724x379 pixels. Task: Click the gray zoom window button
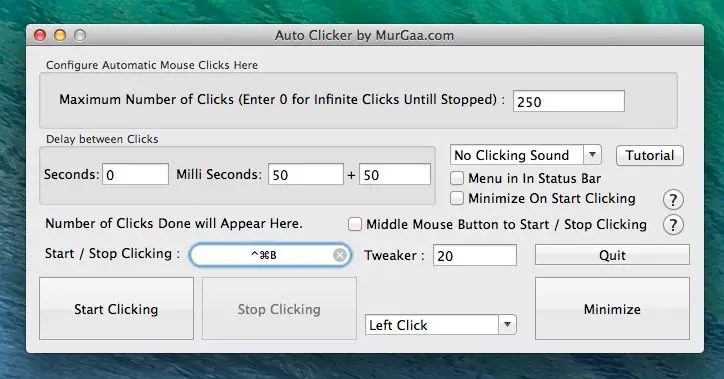[x=80, y=35]
